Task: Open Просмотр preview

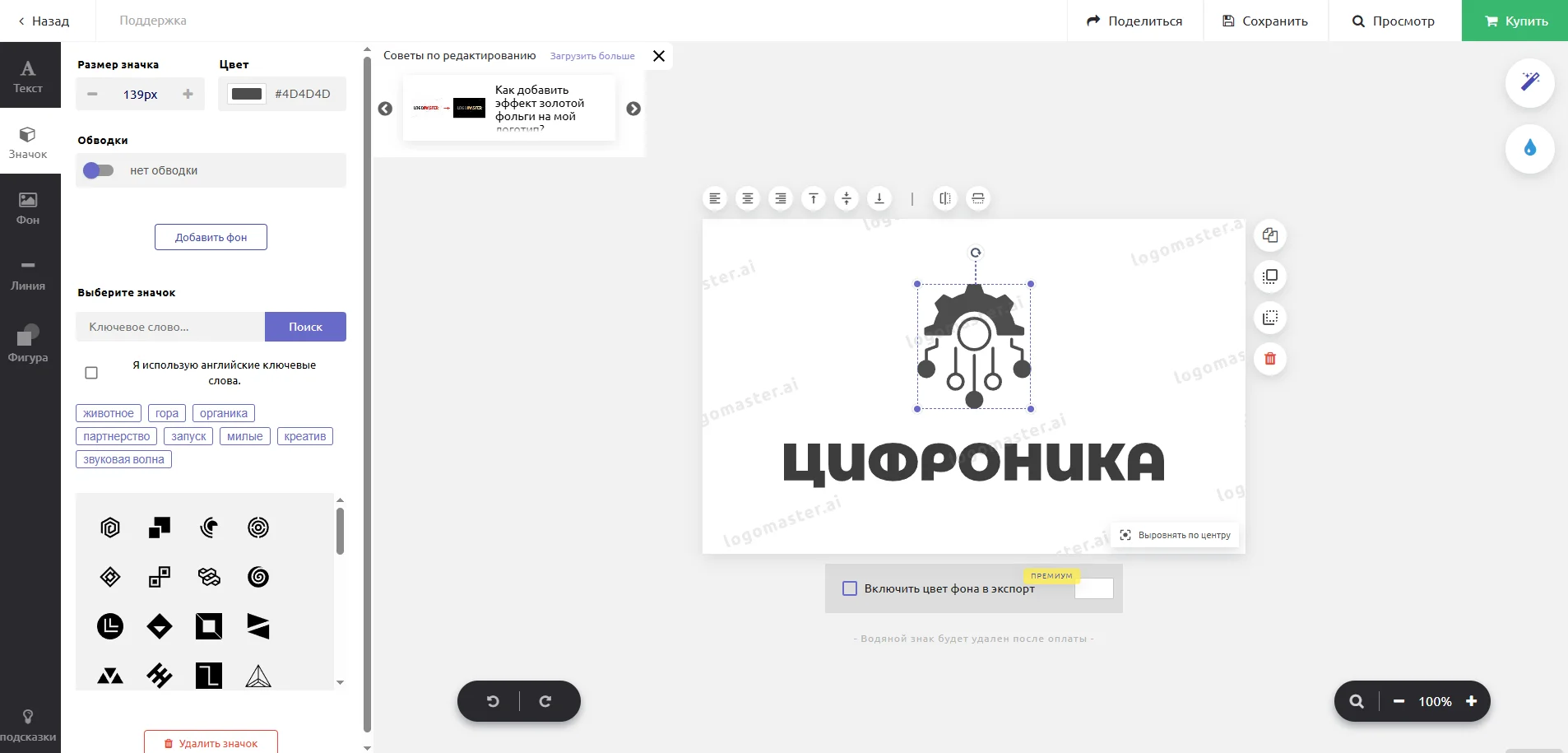Action: tap(1394, 21)
